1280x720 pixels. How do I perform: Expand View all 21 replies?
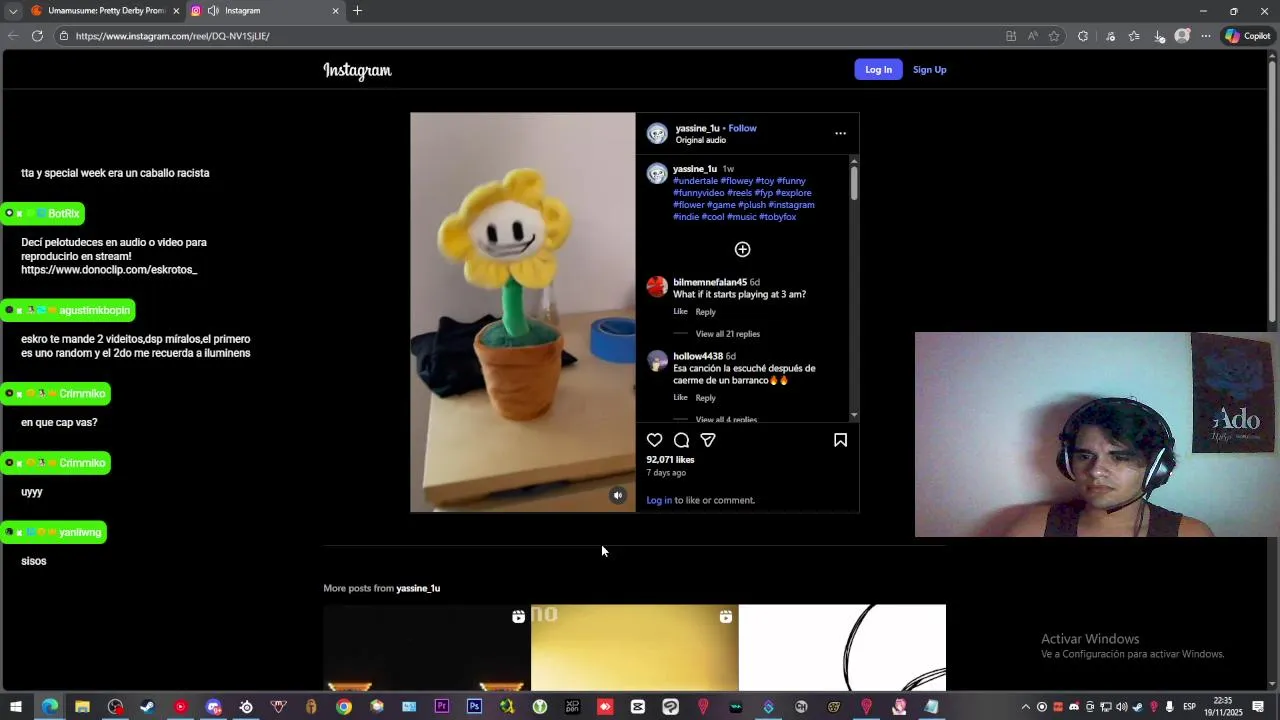point(727,334)
